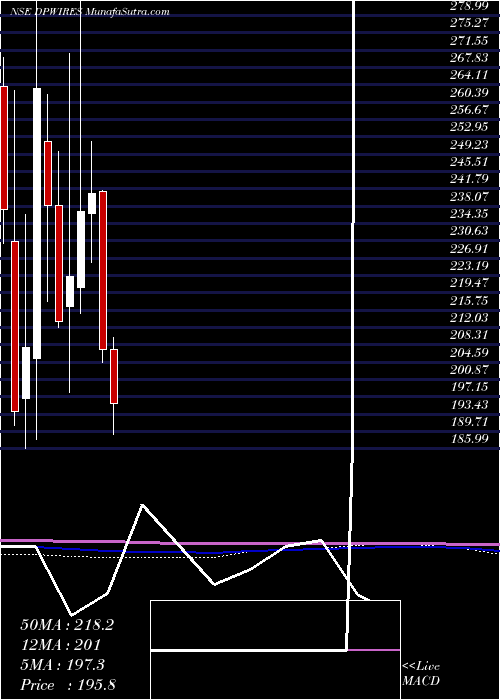This screenshot has height=700, width=500.
Task: Click the 275.27 price axis label
Action: (468, 24)
